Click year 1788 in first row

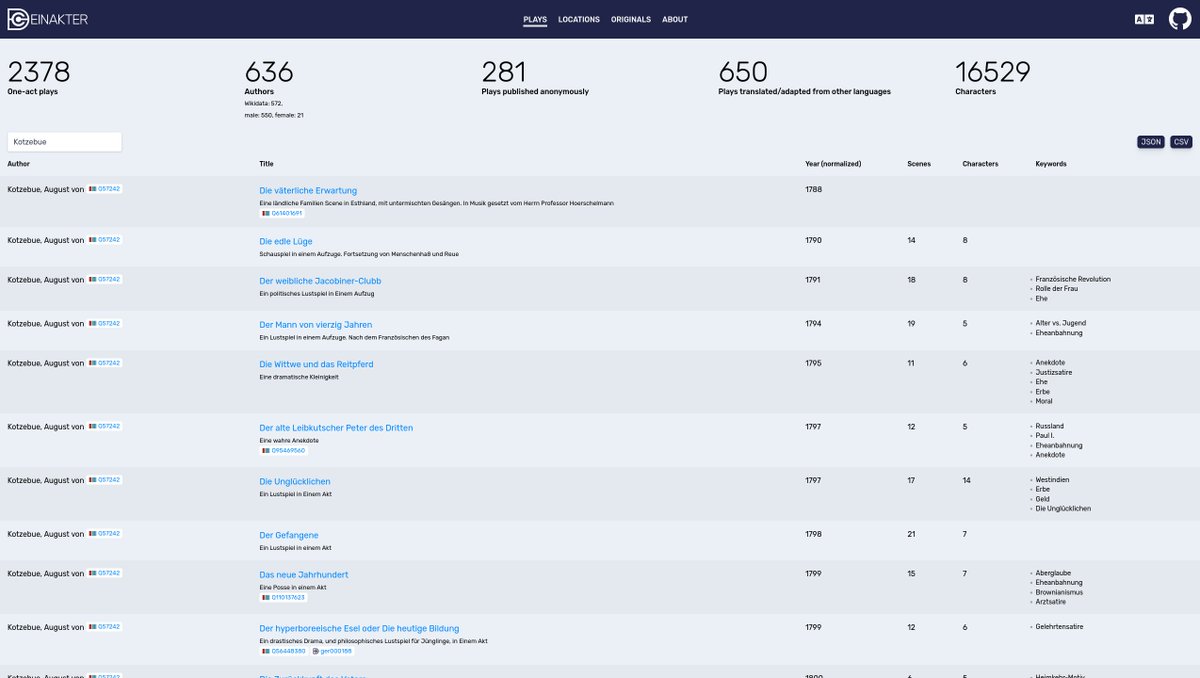(x=813, y=189)
